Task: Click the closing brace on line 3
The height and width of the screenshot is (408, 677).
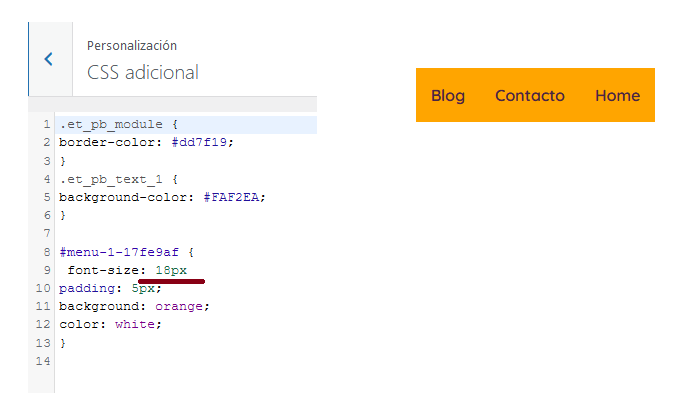Action: point(63,161)
